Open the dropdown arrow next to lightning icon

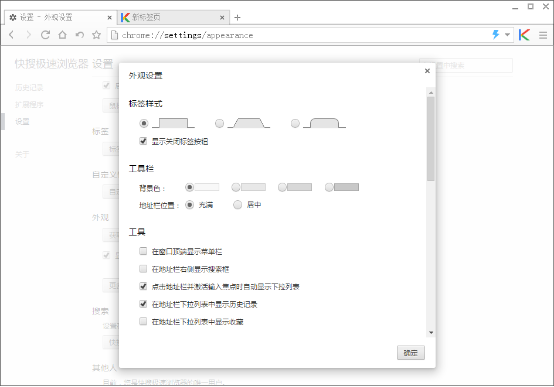click(x=507, y=35)
